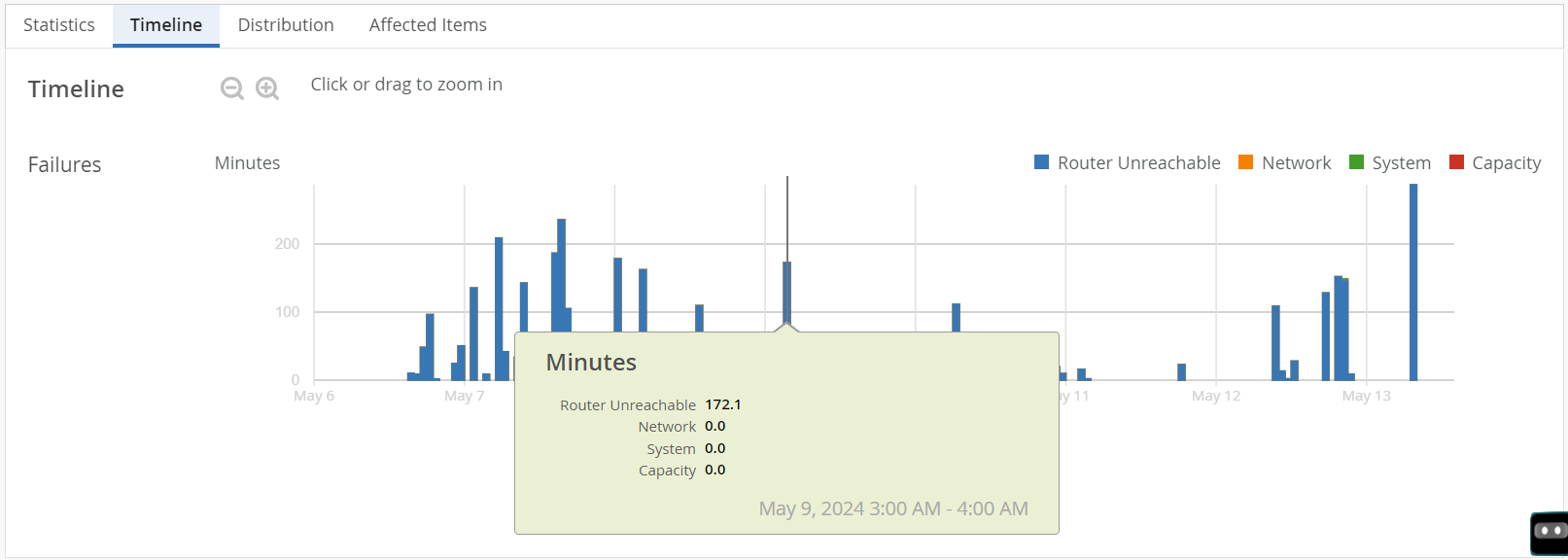Toggle the System legend green swatch
Image resolution: width=1568 pixels, height=560 pixels.
(1356, 162)
